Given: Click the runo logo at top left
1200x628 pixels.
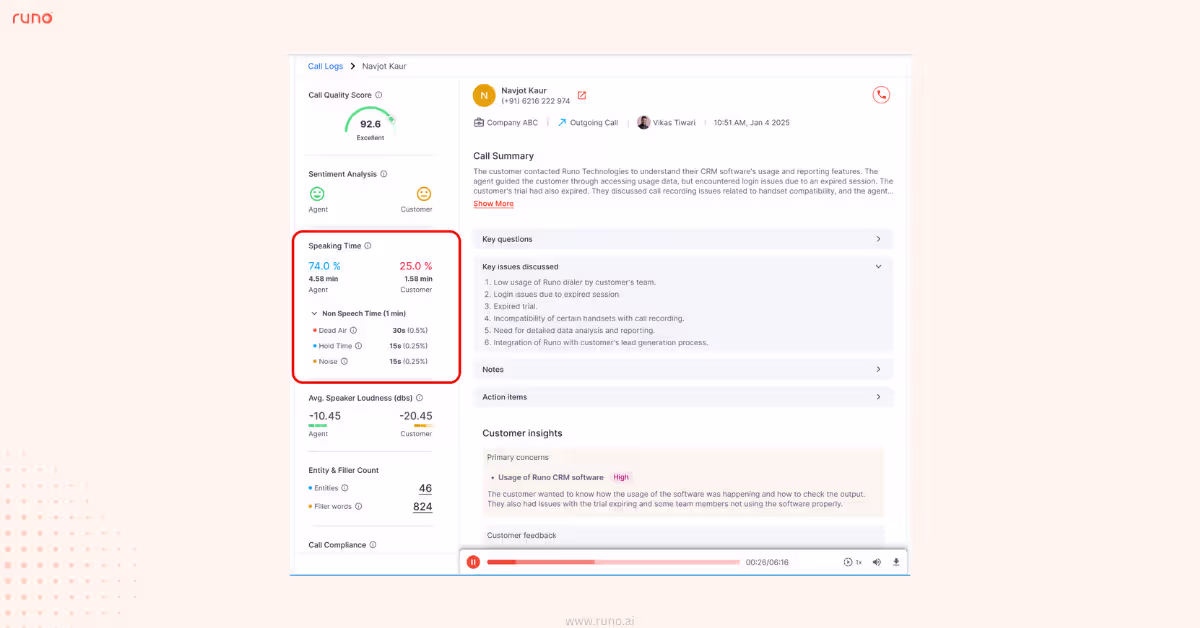Looking at the screenshot, I should (x=31, y=16).
